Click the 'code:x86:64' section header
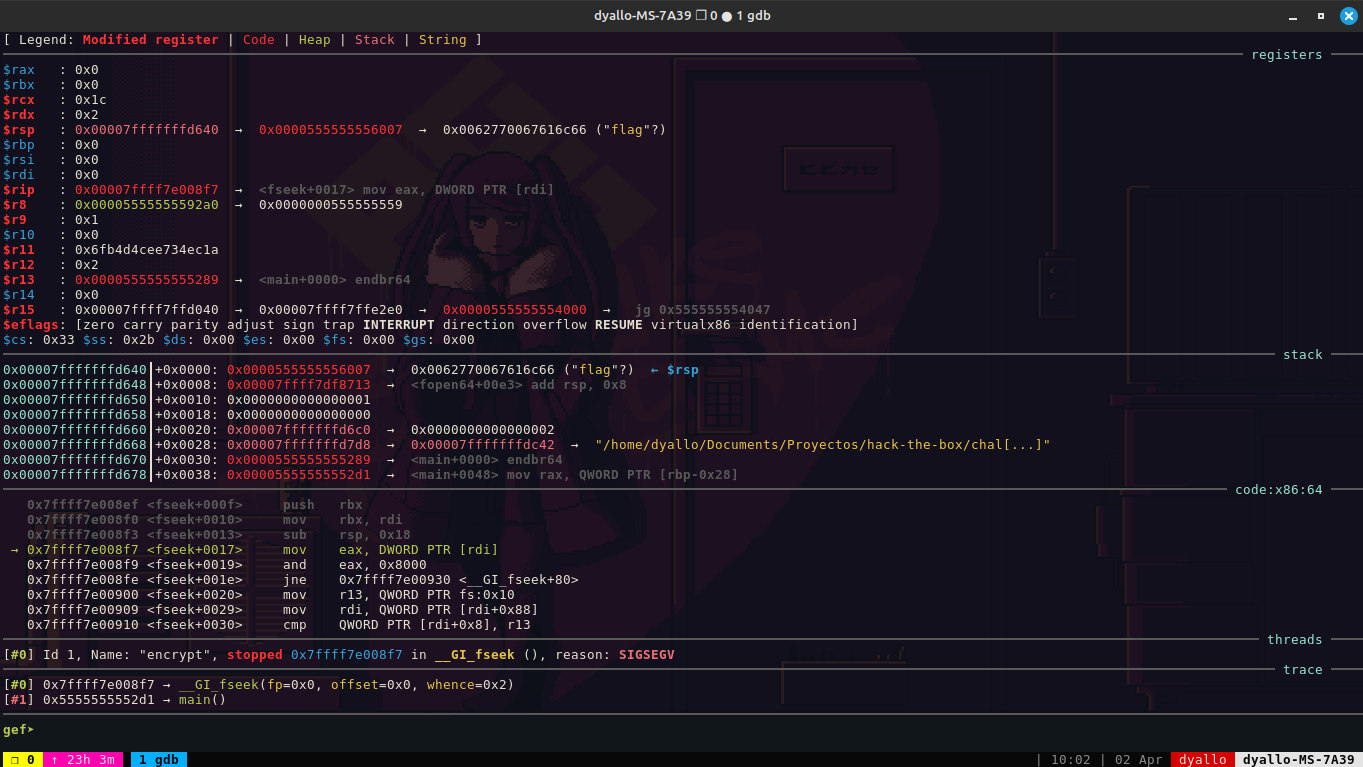The image size is (1363, 767). pyautogui.click(x=1278, y=490)
